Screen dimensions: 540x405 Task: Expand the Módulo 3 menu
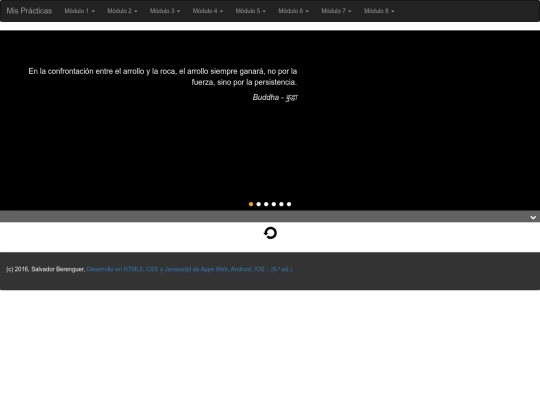click(x=165, y=11)
